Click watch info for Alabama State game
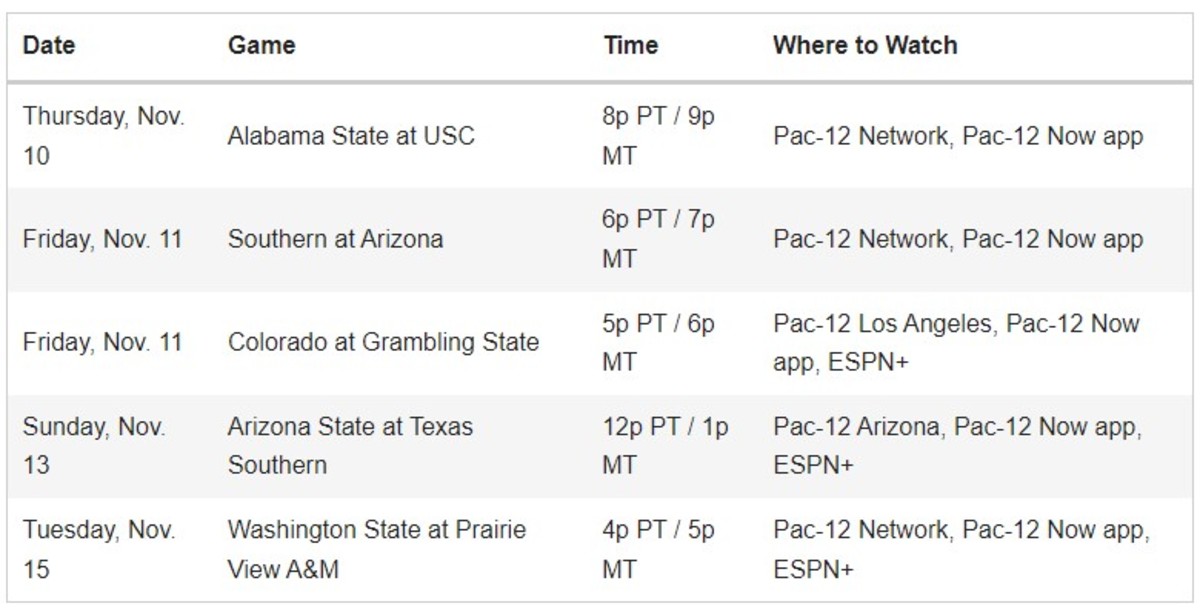Viewport: 1200px width, 612px height. pyautogui.click(x=958, y=136)
